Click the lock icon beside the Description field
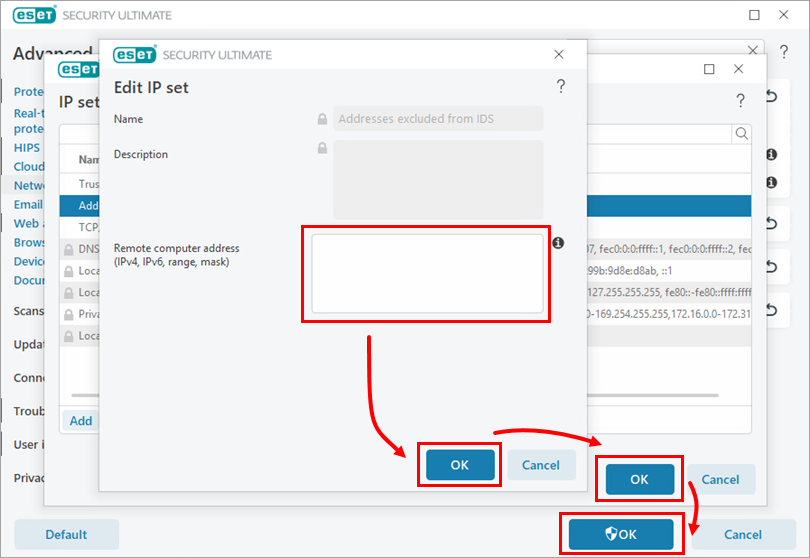This screenshot has width=810, height=558. tap(322, 148)
